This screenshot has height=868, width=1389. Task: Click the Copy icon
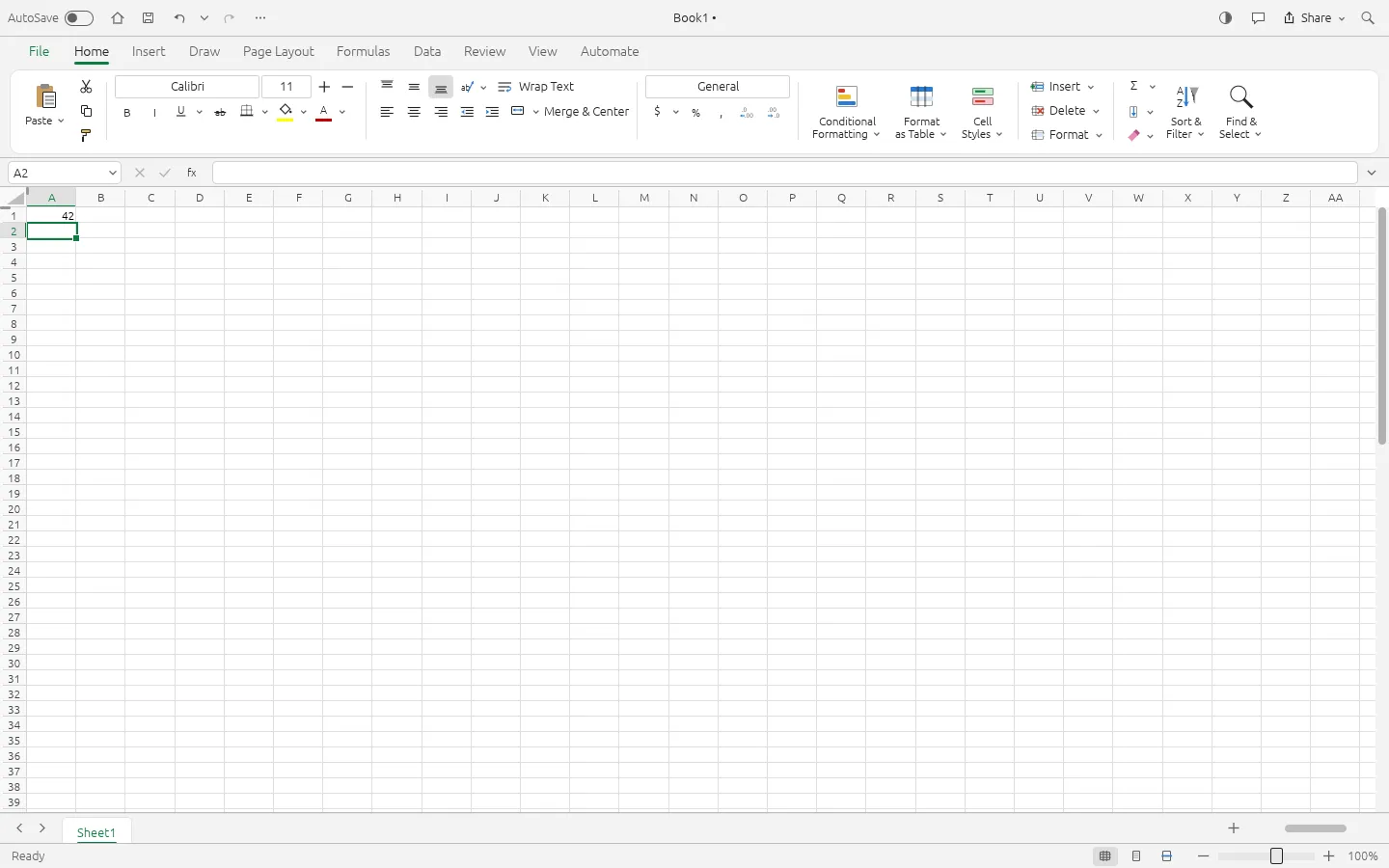pos(86,111)
